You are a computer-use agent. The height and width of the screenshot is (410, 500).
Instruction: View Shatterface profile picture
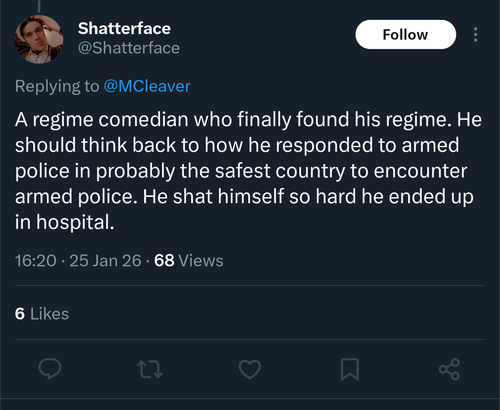click(39, 39)
